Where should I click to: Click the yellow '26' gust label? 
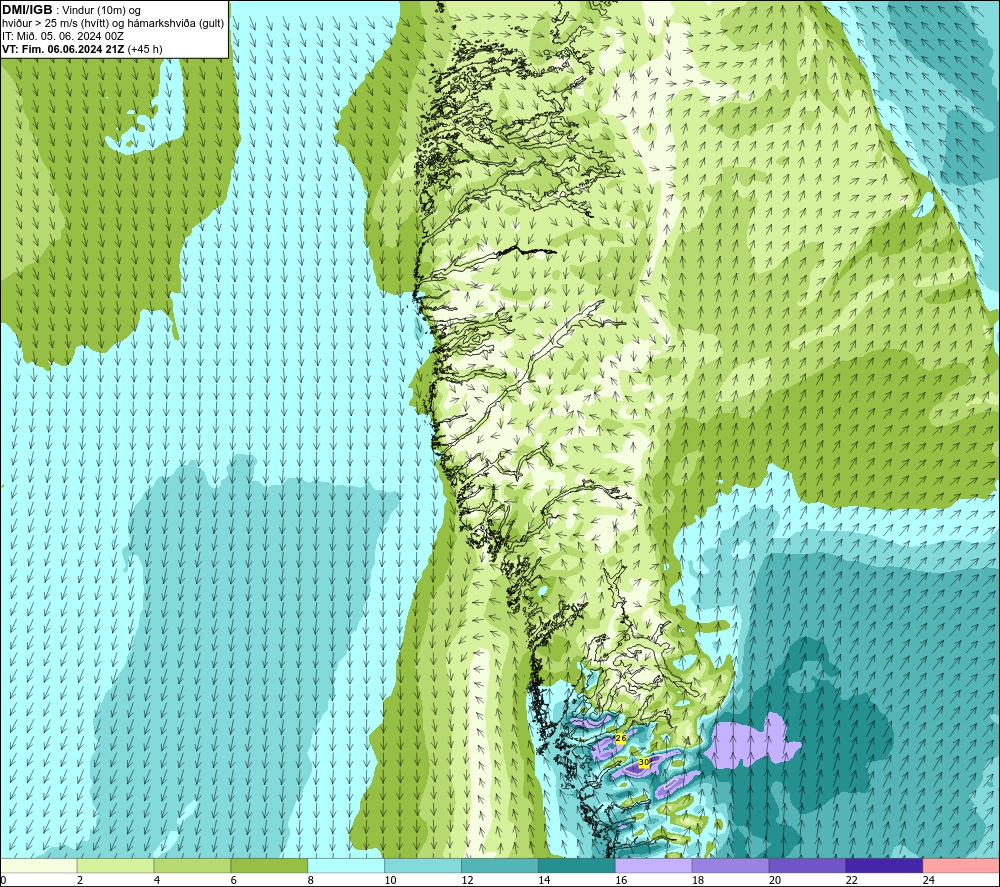(x=621, y=738)
